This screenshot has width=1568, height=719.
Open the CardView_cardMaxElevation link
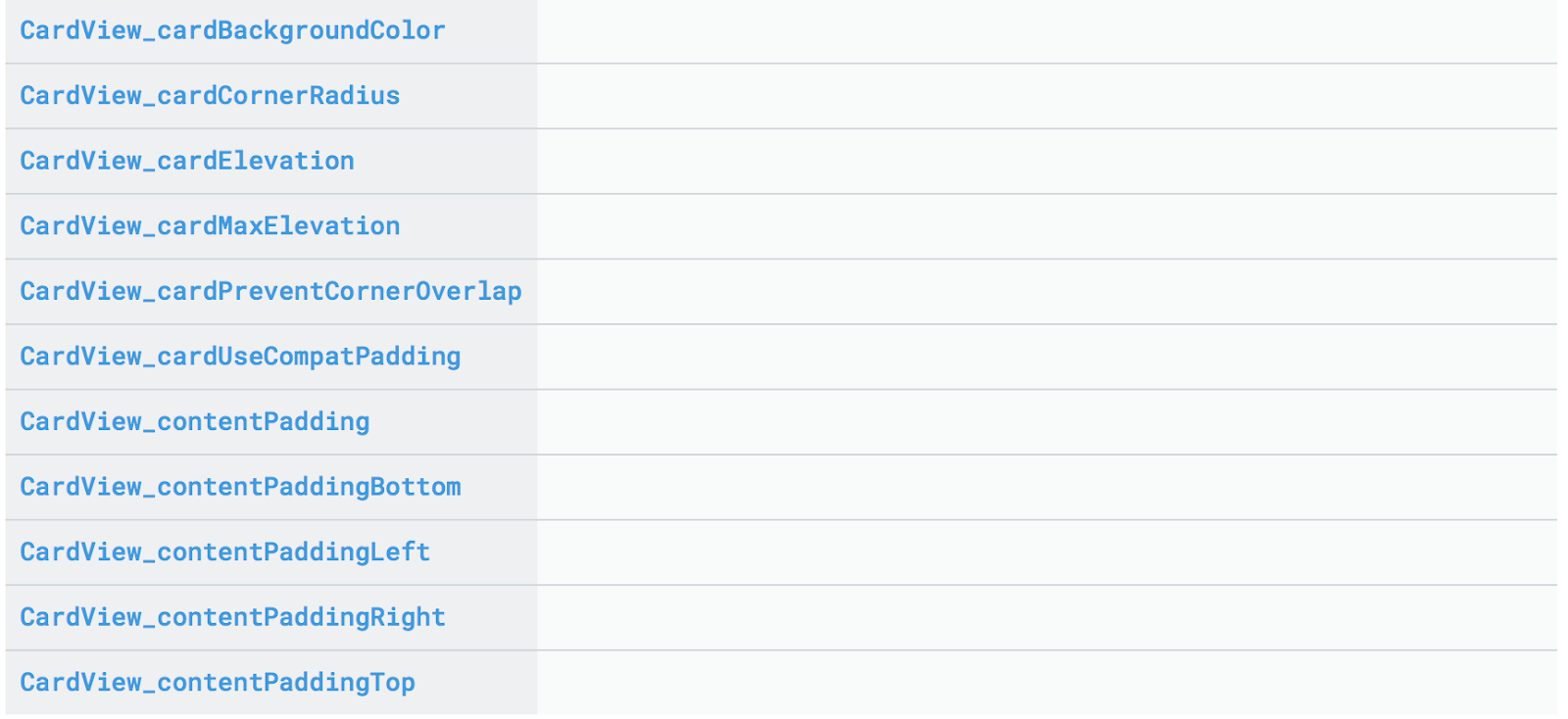click(210, 226)
